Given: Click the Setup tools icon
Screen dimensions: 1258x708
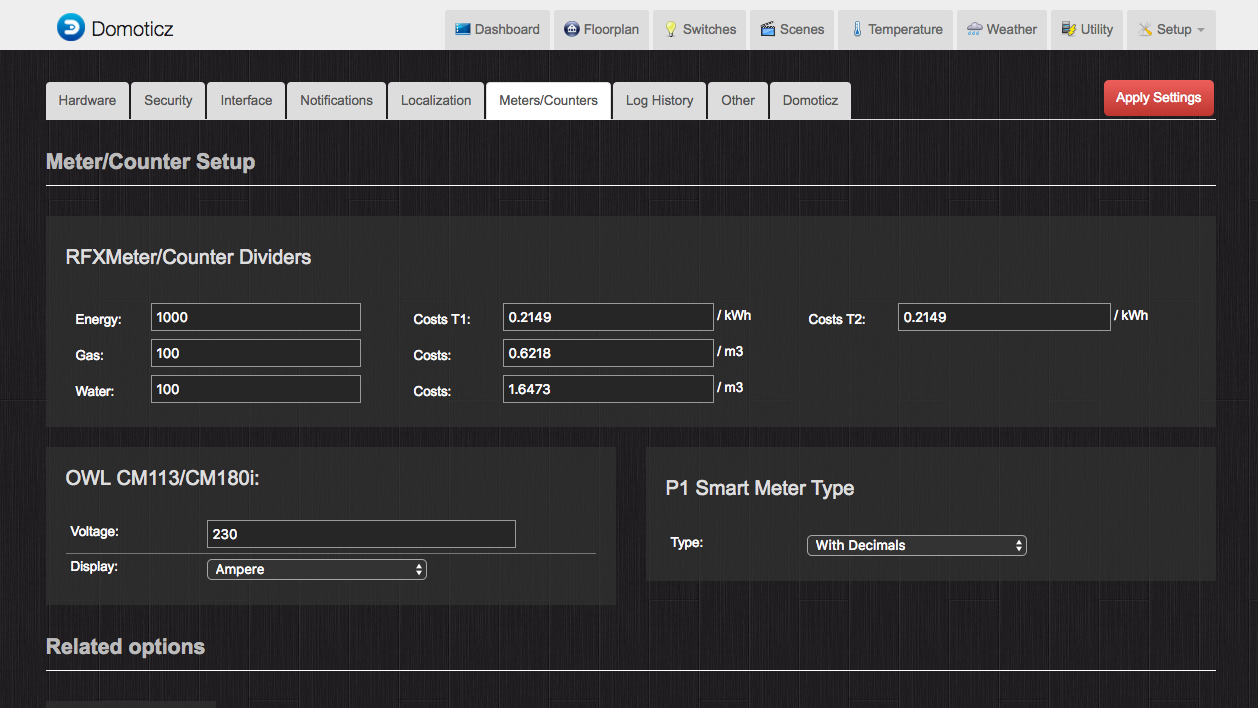Looking at the screenshot, I should pyautogui.click(x=1145, y=29).
